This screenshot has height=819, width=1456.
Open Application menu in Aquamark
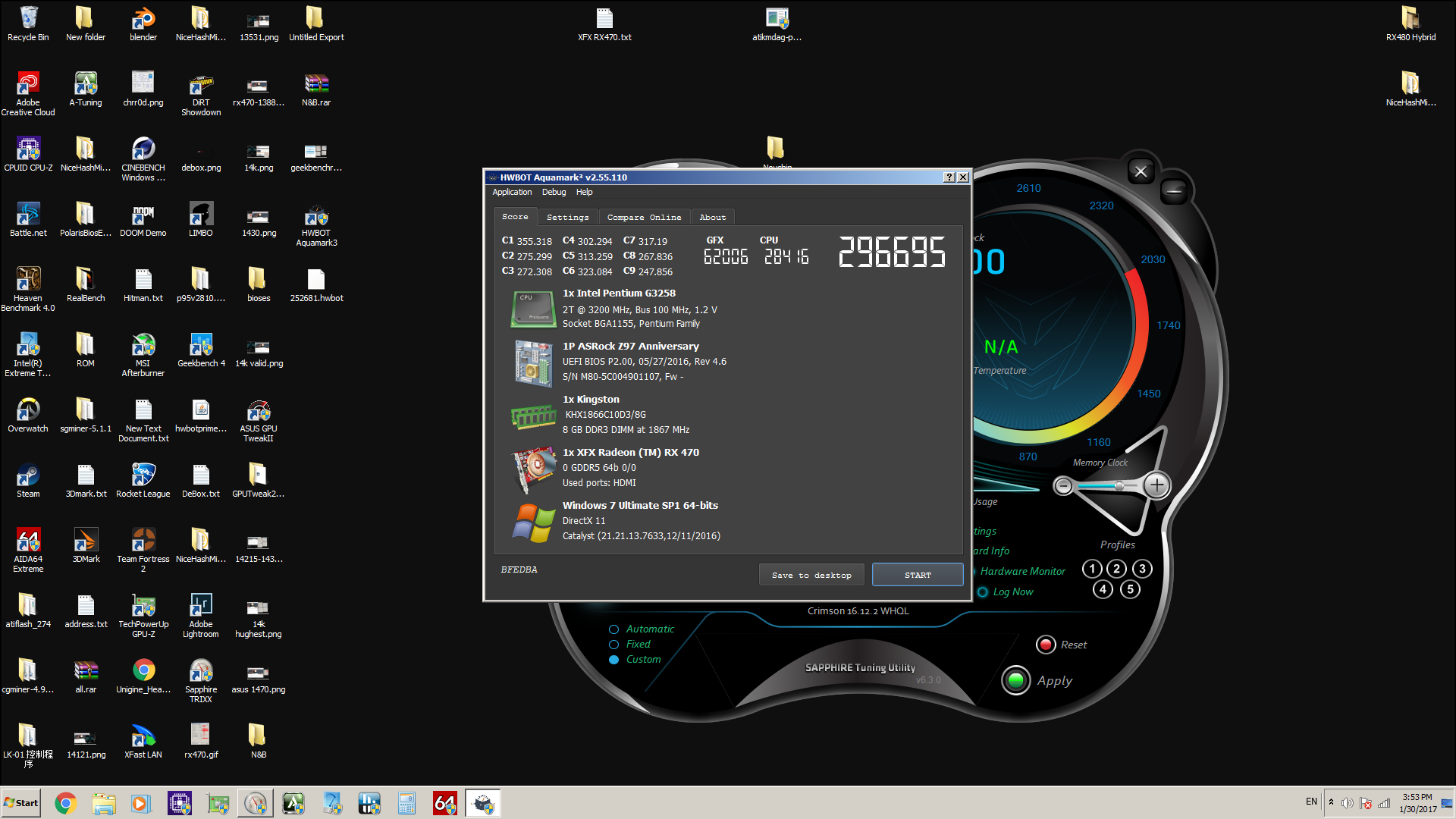[x=512, y=192]
